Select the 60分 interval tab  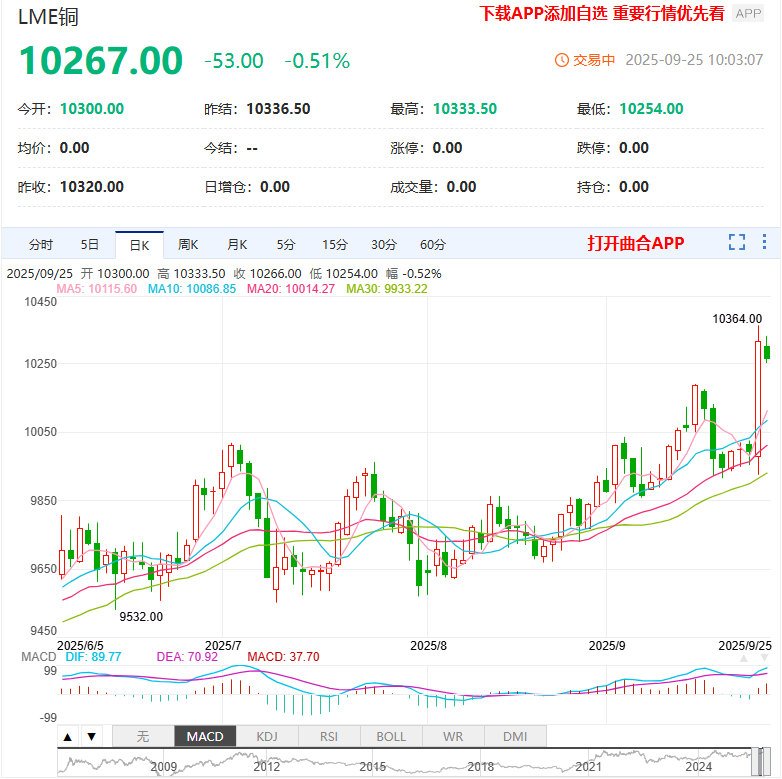point(432,245)
